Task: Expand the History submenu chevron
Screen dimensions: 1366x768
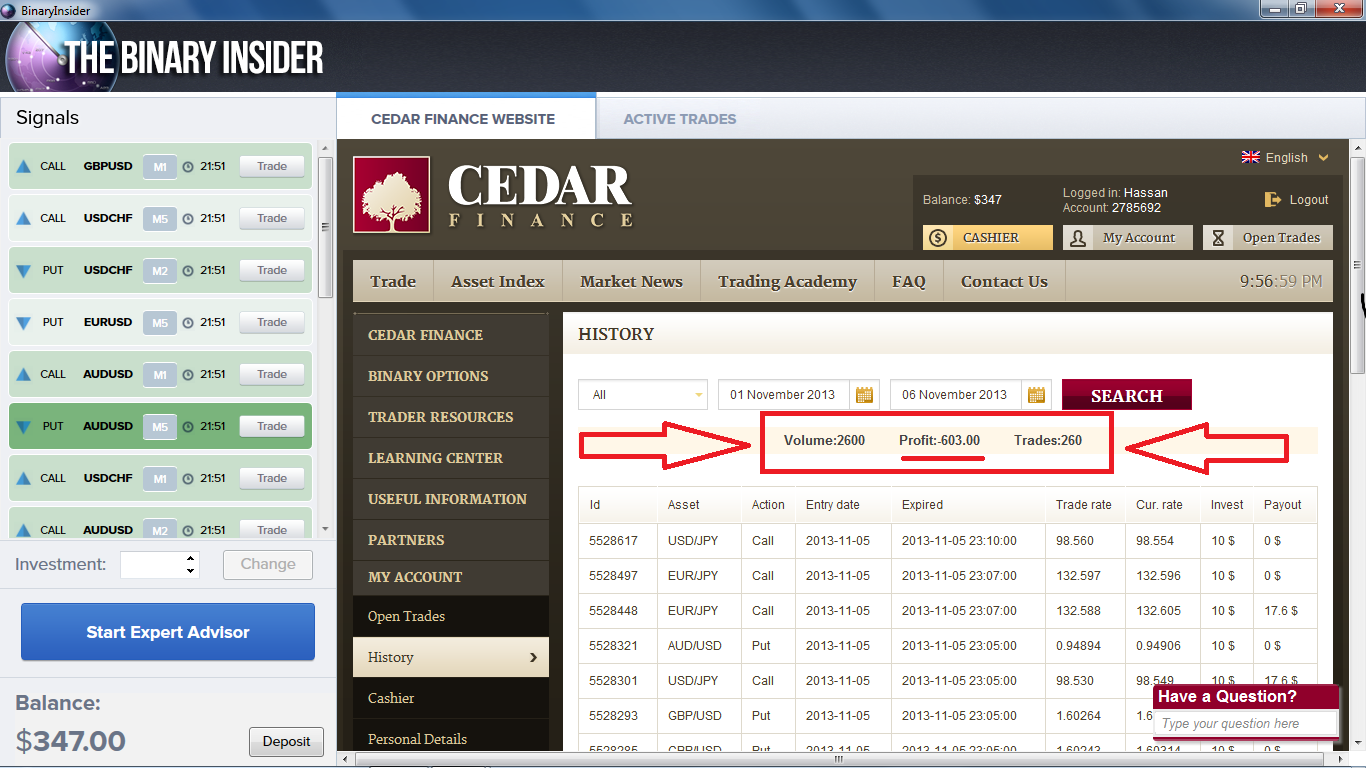Action: coord(533,657)
